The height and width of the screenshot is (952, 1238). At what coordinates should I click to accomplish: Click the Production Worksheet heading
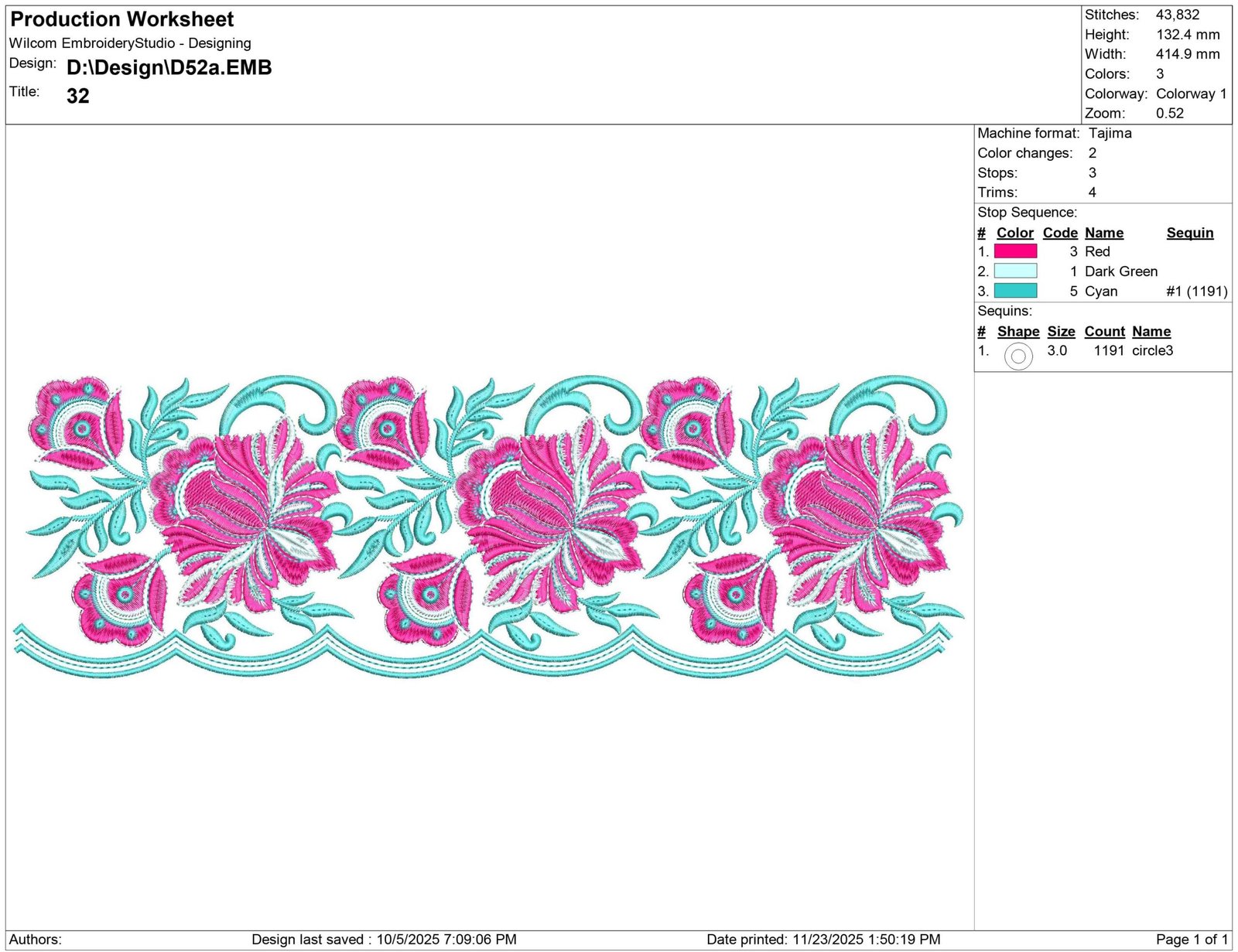(x=122, y=19)
